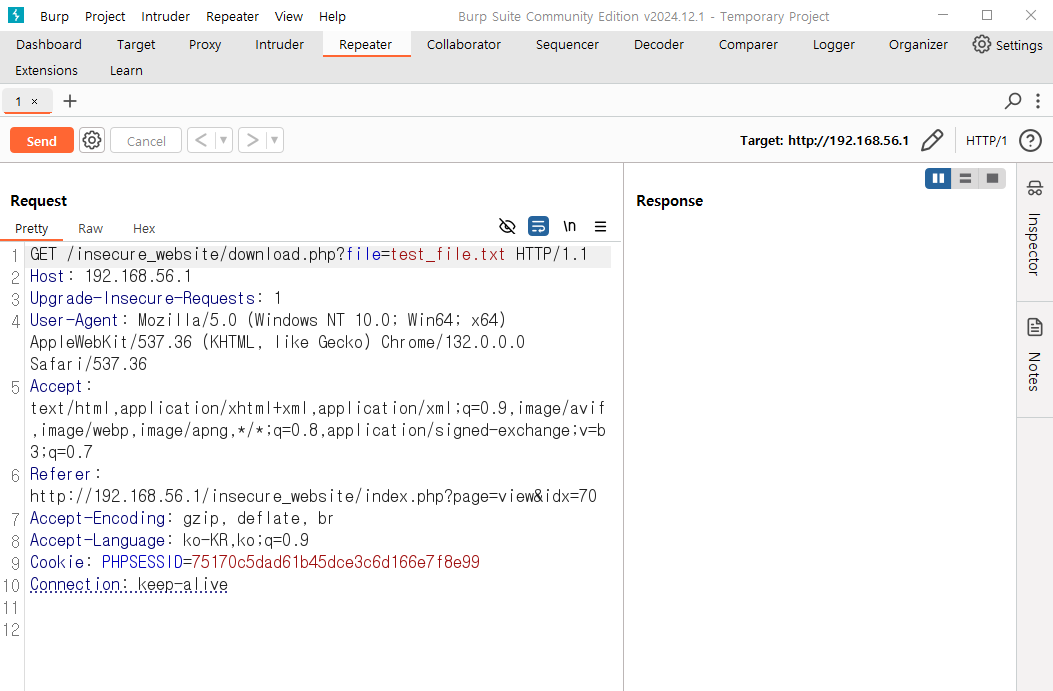Viewport: 1053px width, 691px height.
Task: Toggle showing non-printable \n characters
Action: [569, 226]
